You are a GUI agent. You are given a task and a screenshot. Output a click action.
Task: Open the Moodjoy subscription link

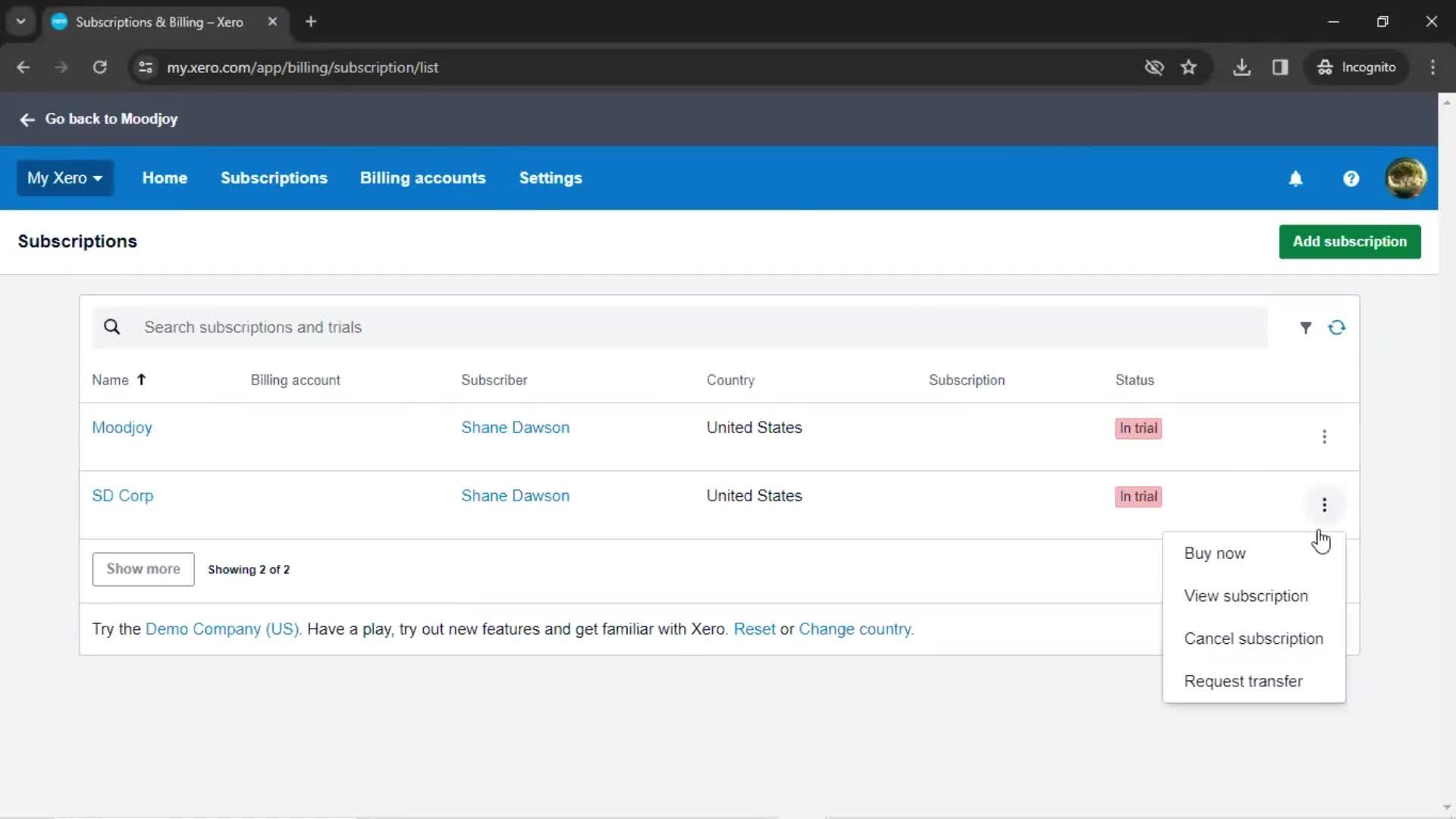pyautogui.click(x=122, y=428)
